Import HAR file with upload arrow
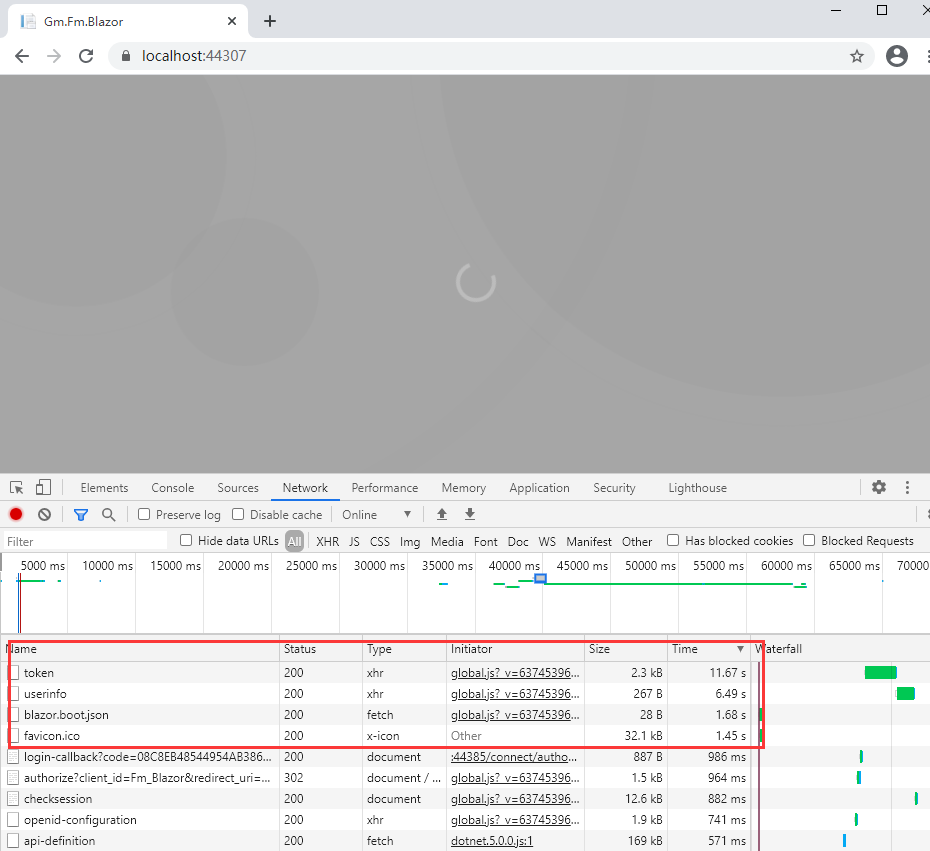This screenshot has width=930, height=851. click(x=442, y=514)
